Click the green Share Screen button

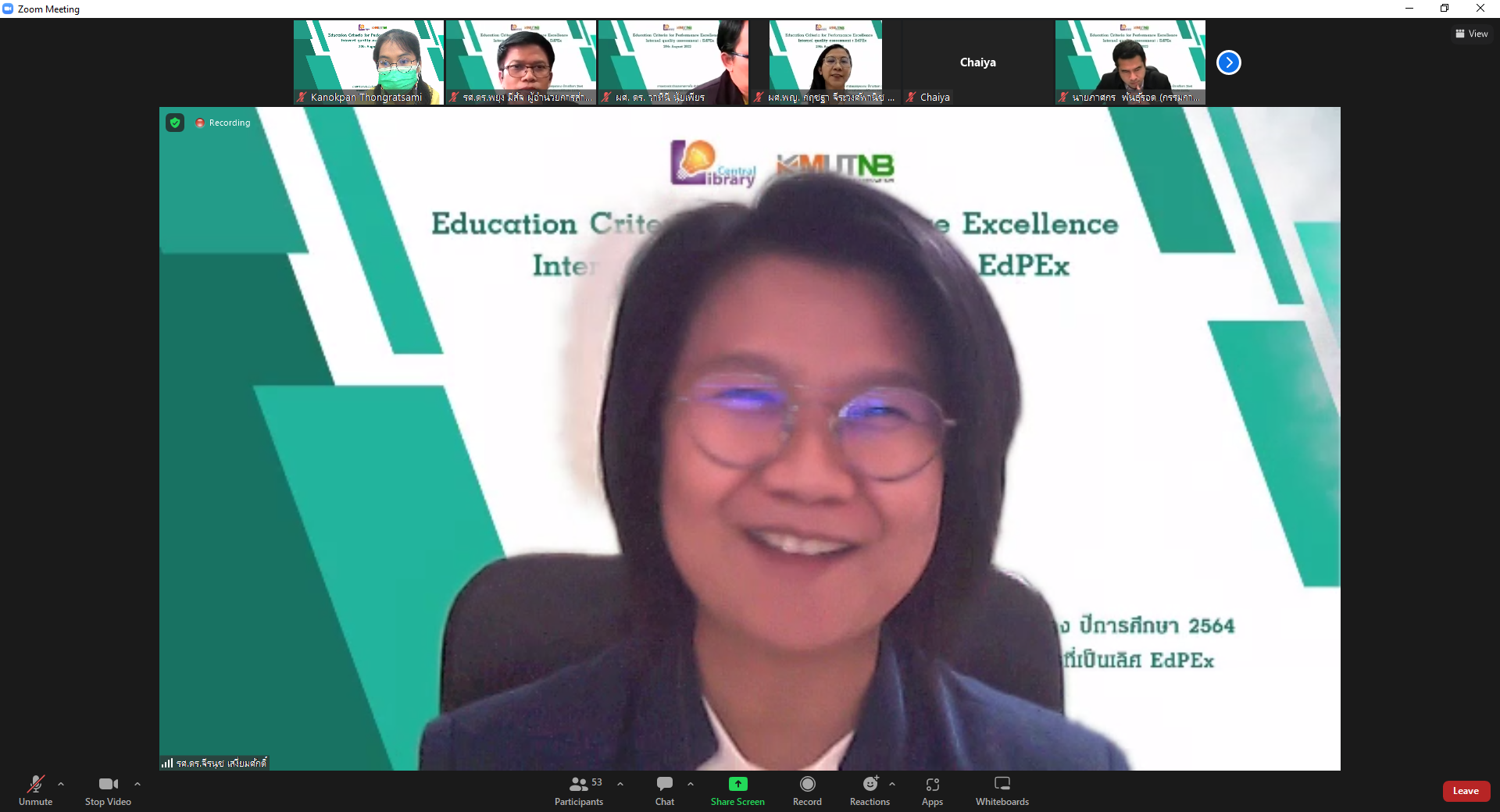tap(737, 789)
